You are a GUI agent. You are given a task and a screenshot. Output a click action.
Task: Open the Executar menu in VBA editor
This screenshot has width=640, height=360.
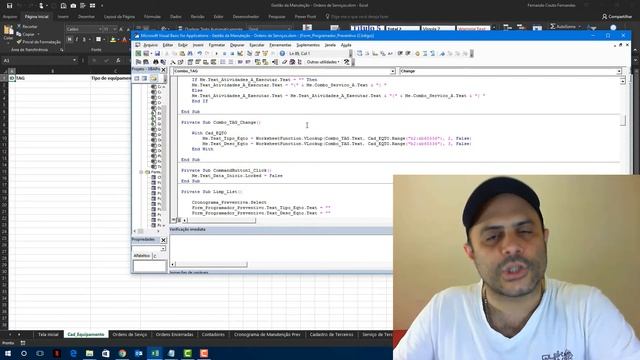(257, 45)
